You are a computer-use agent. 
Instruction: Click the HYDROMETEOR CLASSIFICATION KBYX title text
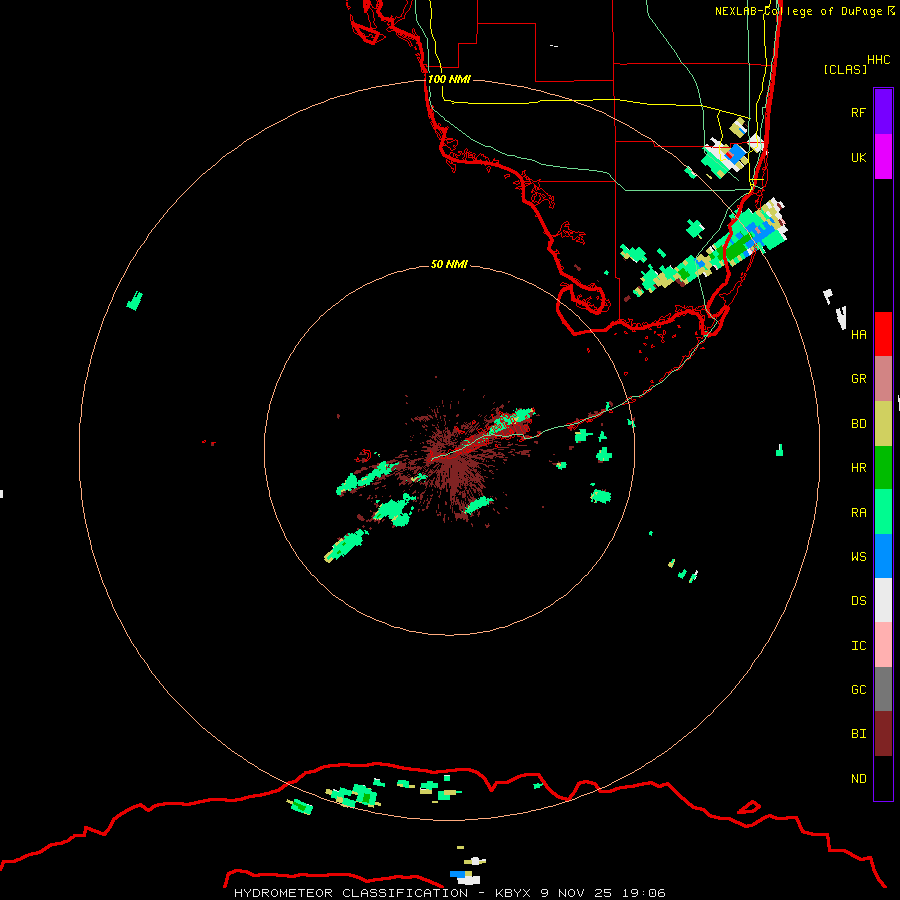tap(449, 893)
